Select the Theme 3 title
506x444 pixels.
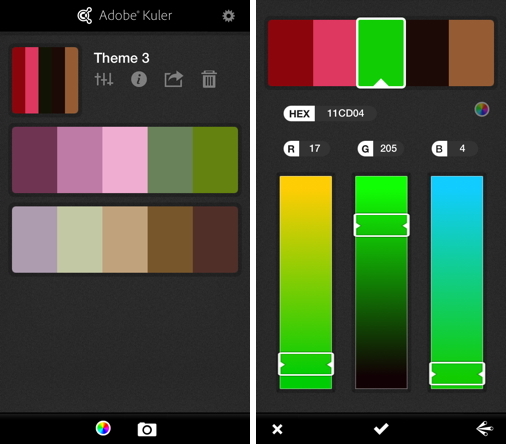(122, 58)
